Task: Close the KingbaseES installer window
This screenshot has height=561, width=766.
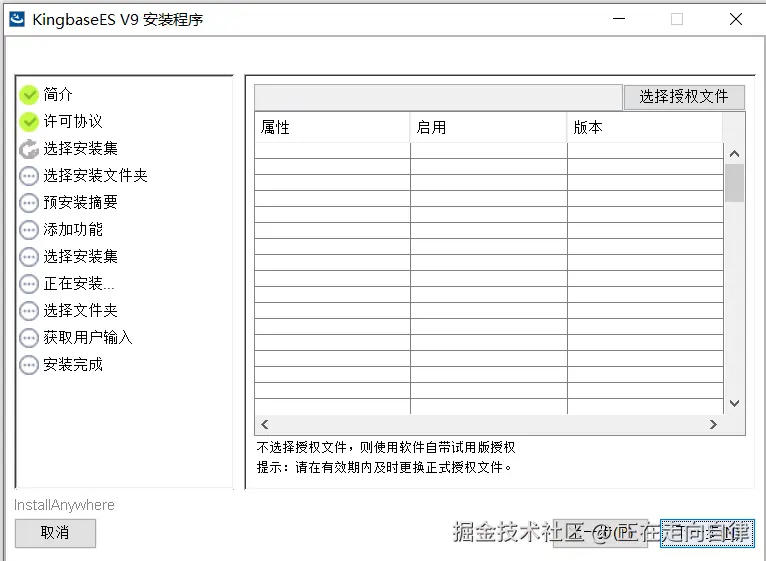Action: 736,19
